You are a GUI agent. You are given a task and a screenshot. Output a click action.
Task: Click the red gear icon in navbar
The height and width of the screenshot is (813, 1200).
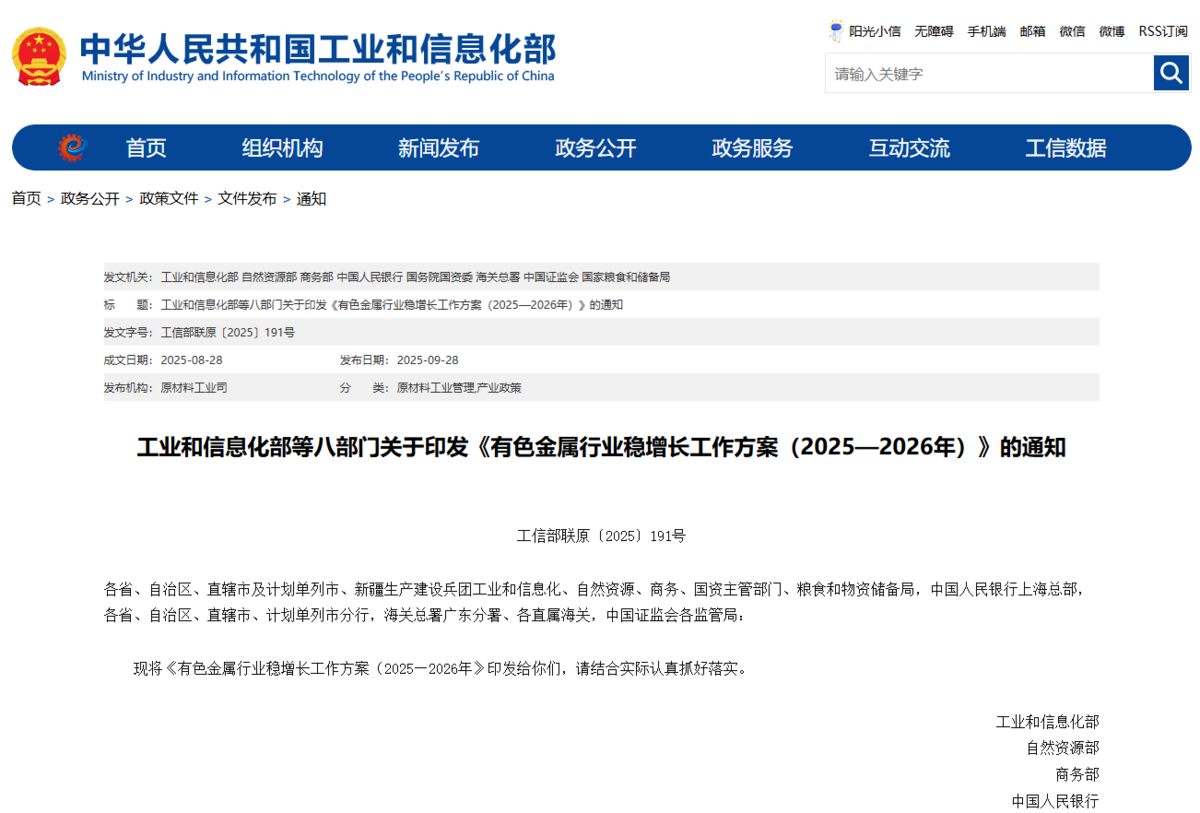point(72,148)
